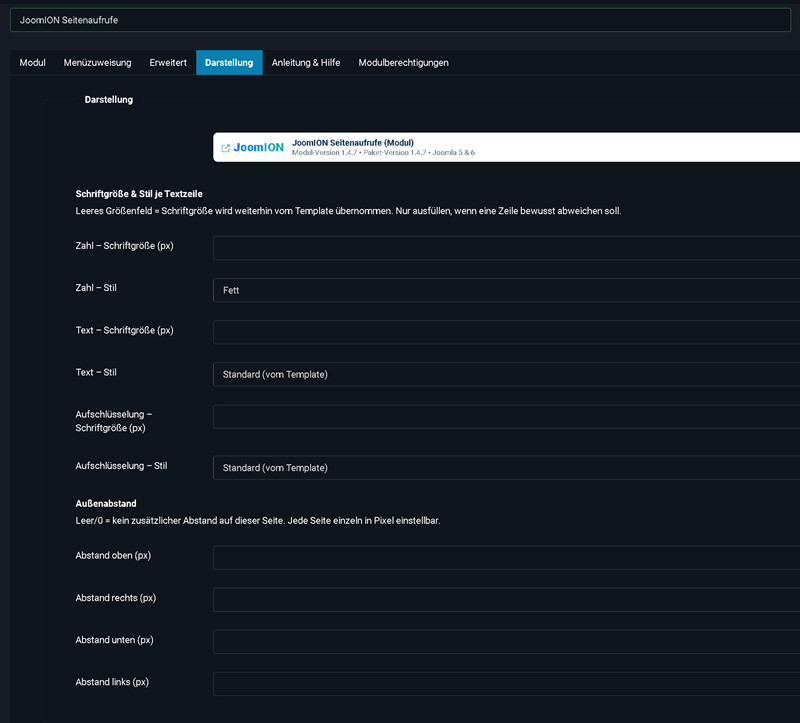Open the Text – Stil dropdown
The image size is (800, 723).
506,375
